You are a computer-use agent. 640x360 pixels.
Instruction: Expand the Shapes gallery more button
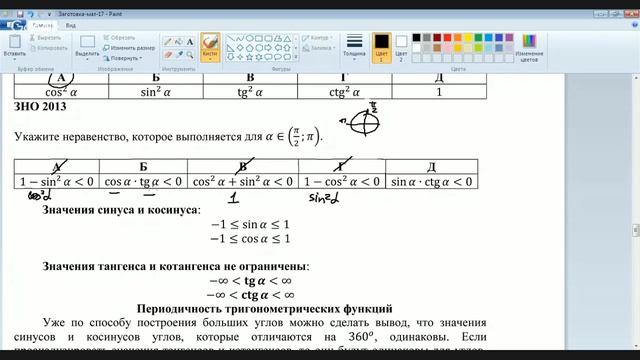(x=296, y=57)
